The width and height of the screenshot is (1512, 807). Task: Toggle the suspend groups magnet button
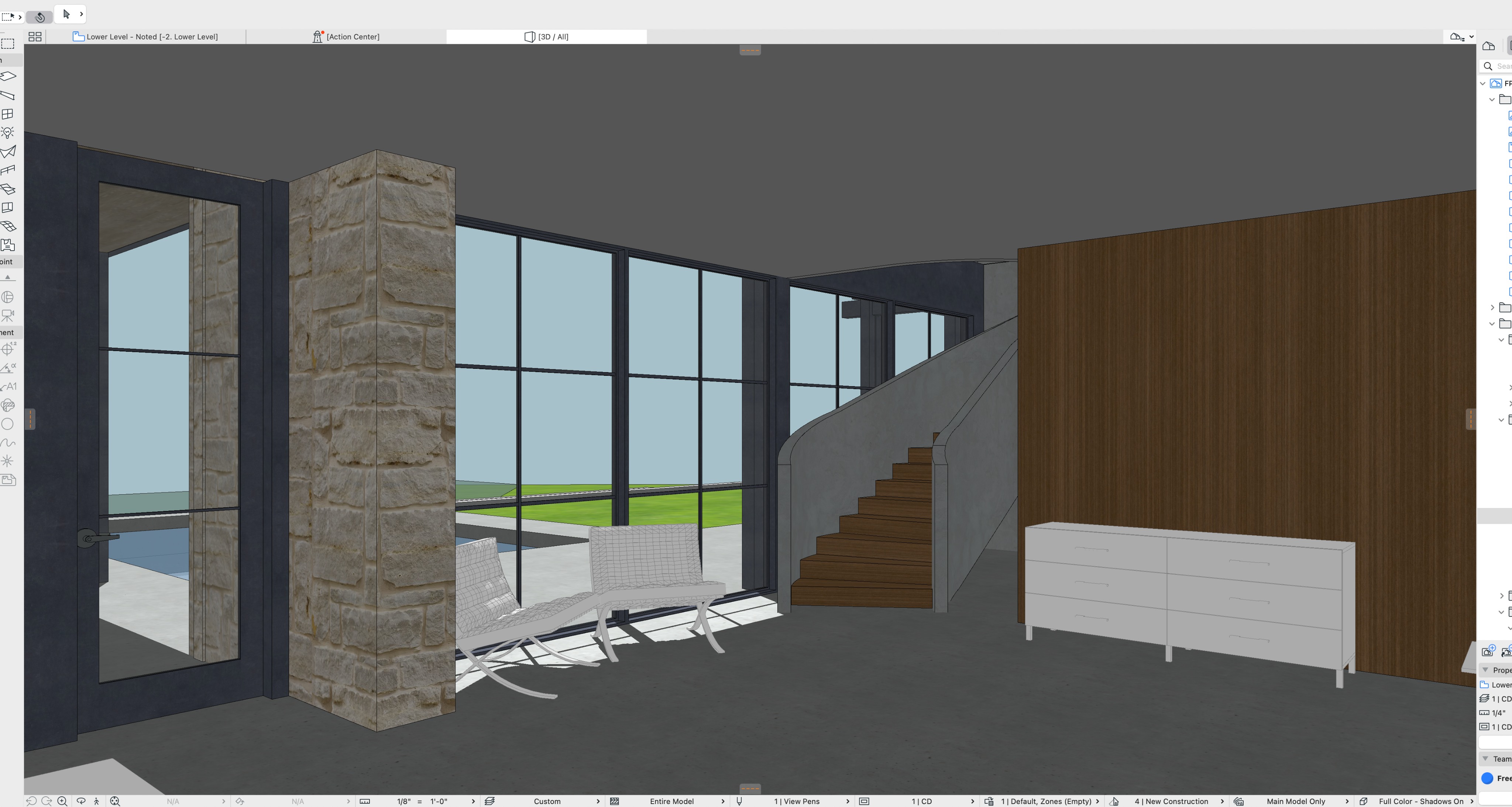point(40,17)
